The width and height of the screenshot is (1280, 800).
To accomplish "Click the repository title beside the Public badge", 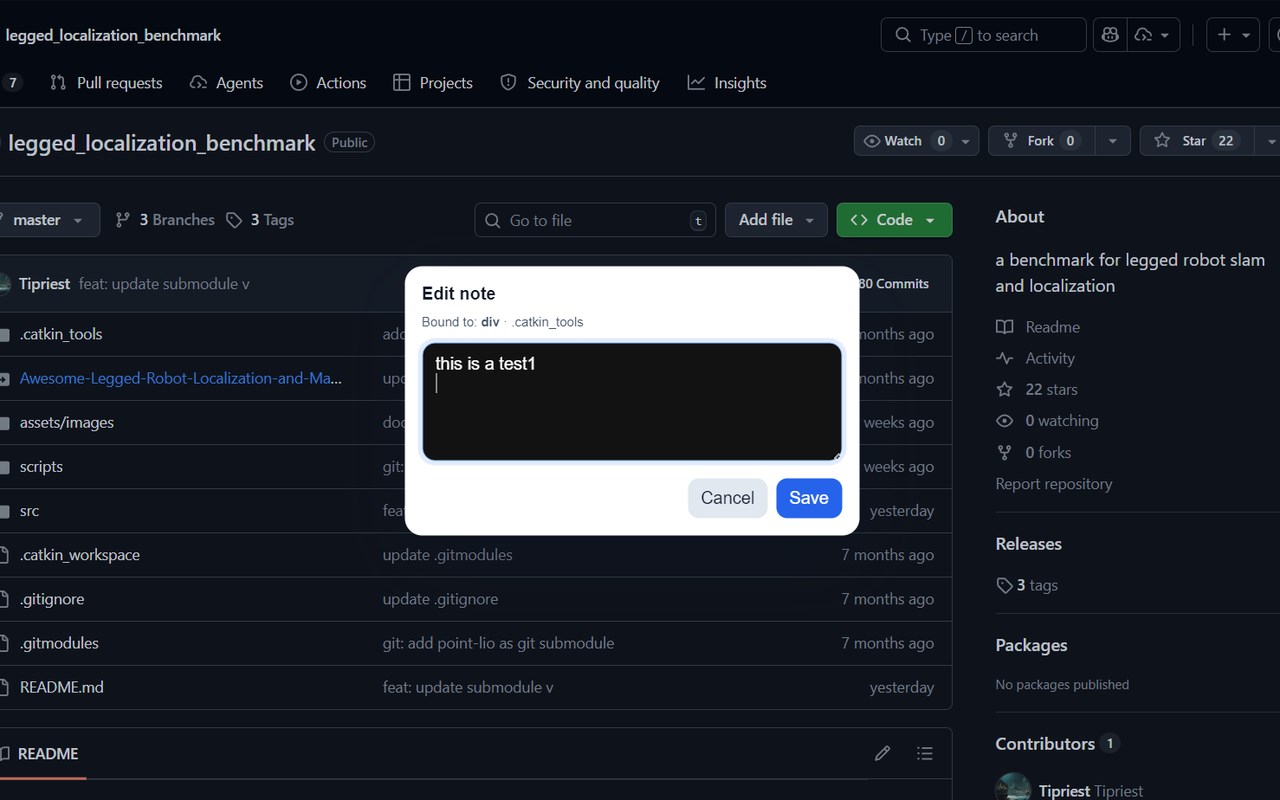I will point(162,143).
